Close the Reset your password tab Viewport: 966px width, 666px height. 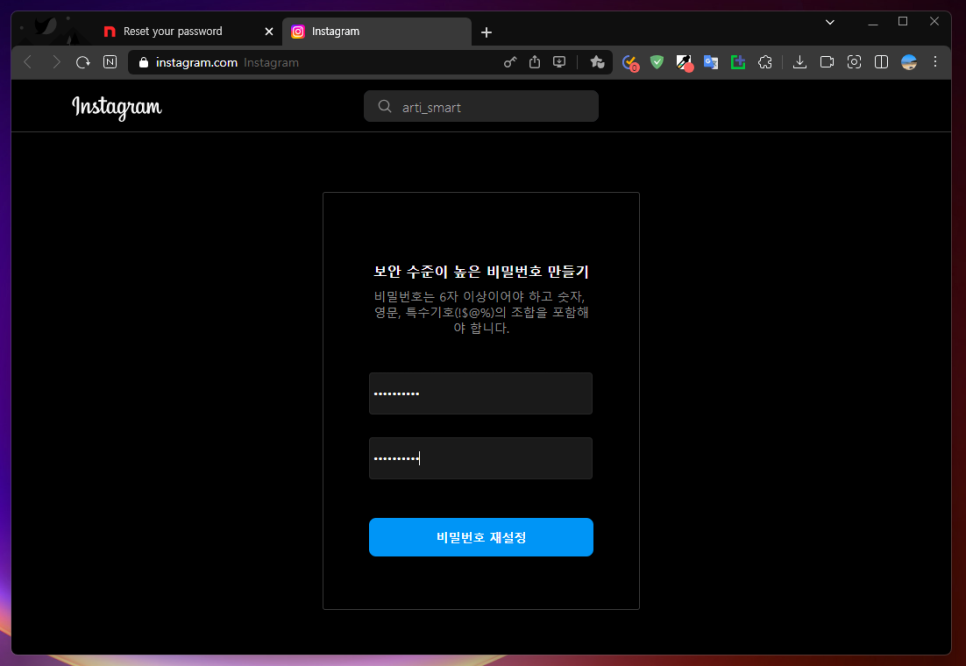(269, 31)
